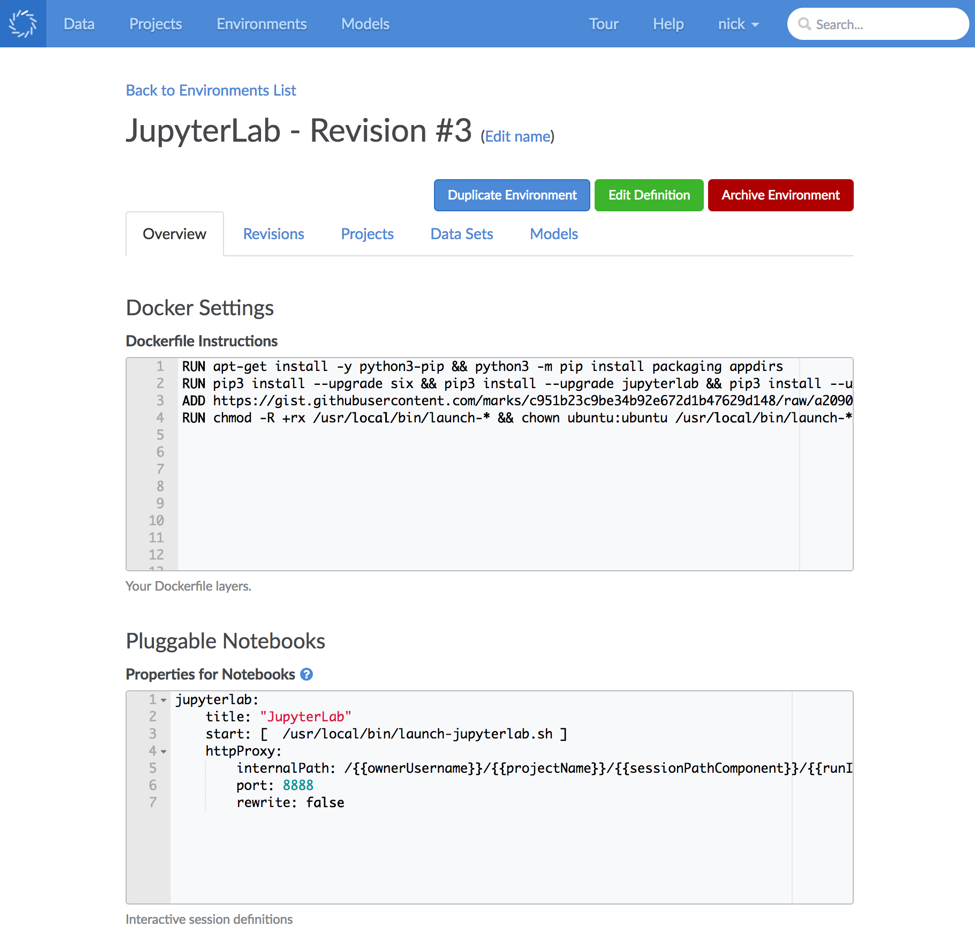Open Models from the top navigation bar
Image resolution: width=975 pixels, height=938 pixels.
(364, 23)
